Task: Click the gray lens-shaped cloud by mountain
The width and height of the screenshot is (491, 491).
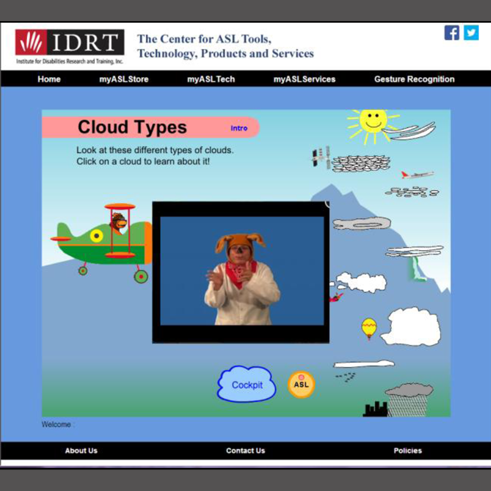Action: coord(362,223)
